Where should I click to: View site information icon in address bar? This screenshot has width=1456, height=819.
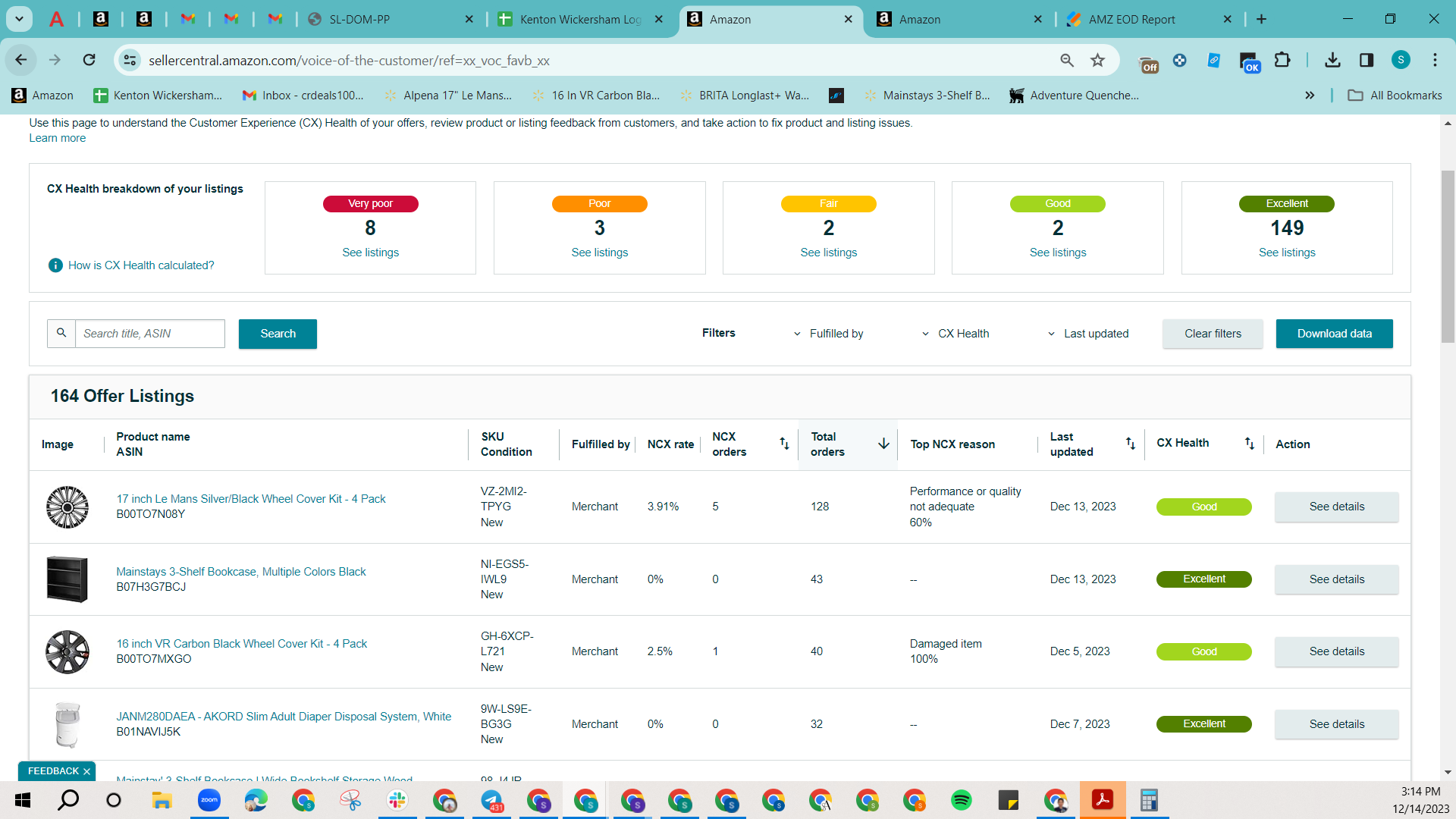click(x=130, y=60)
